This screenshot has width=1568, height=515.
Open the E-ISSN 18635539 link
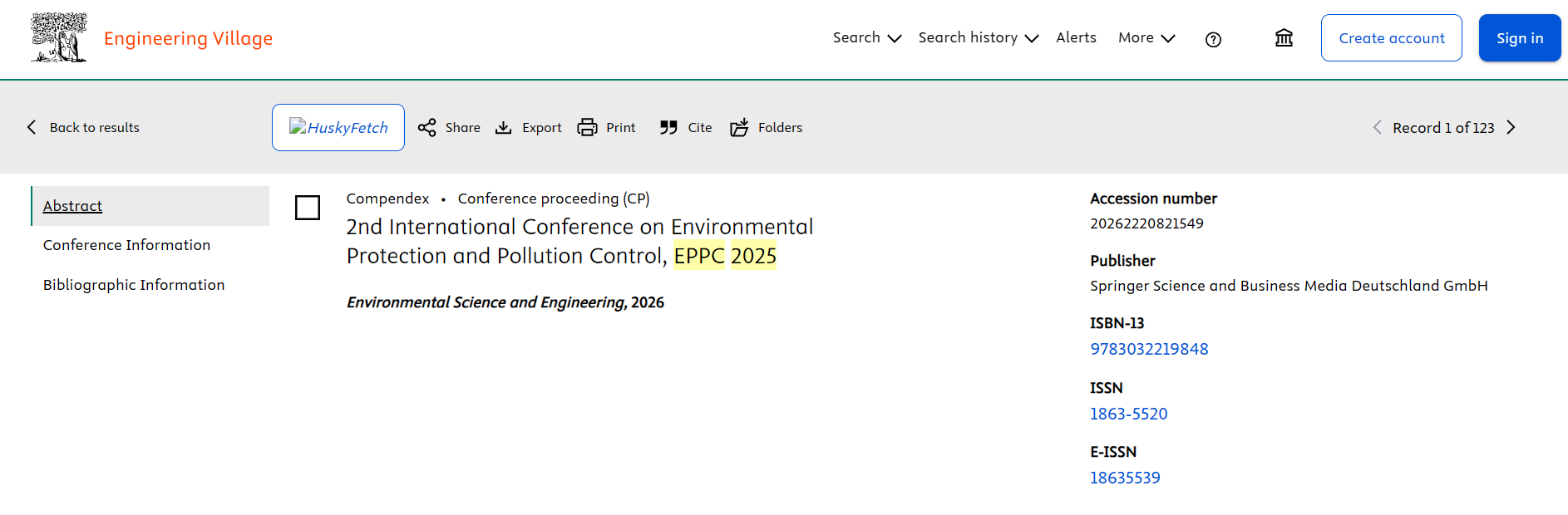coord(1125,478)
